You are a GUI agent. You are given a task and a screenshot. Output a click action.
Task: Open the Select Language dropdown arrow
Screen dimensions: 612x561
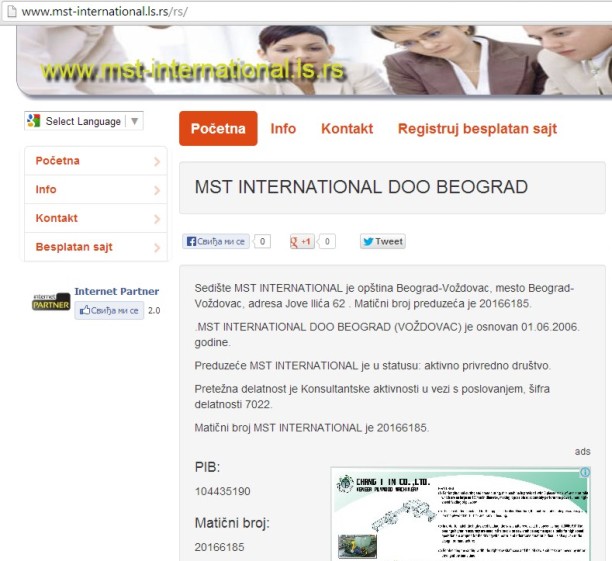(134, 121)
